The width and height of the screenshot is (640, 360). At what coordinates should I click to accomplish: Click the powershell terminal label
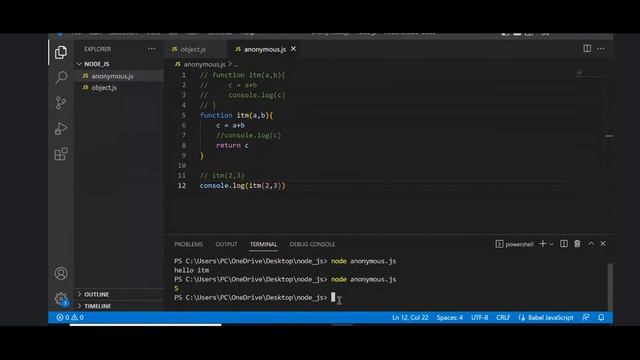[514, 244]
